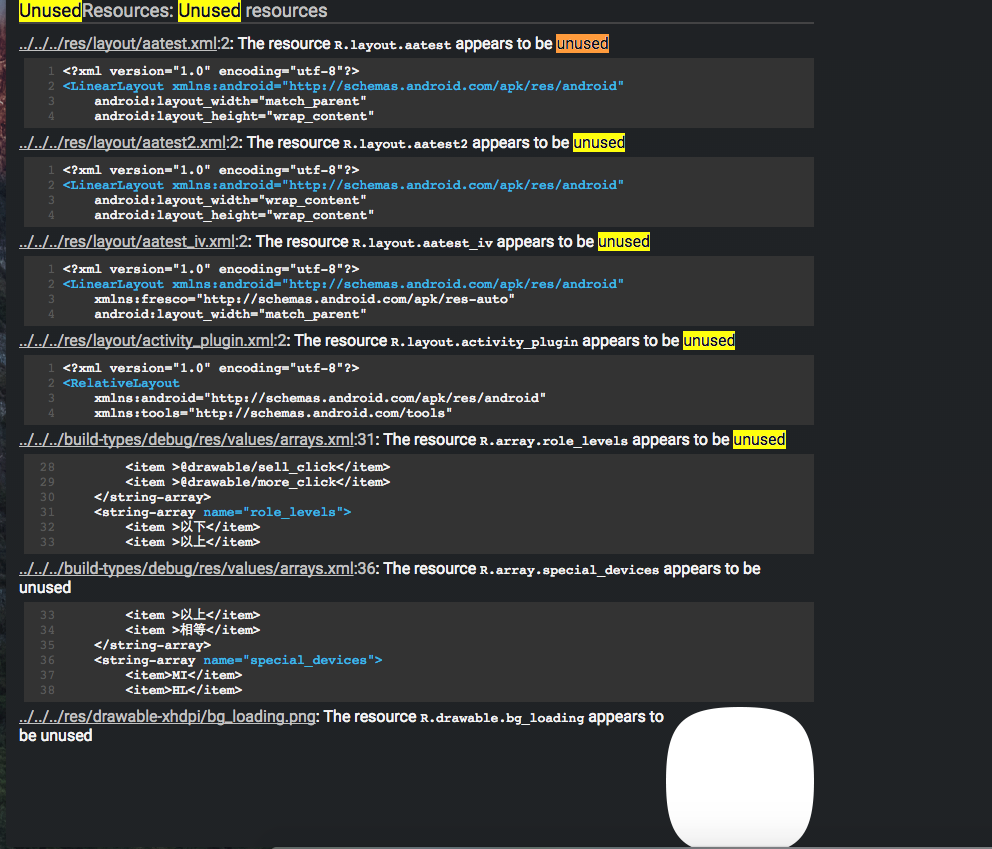Click highlighted 'unused' in aatest_iv warning

point(624,242)
